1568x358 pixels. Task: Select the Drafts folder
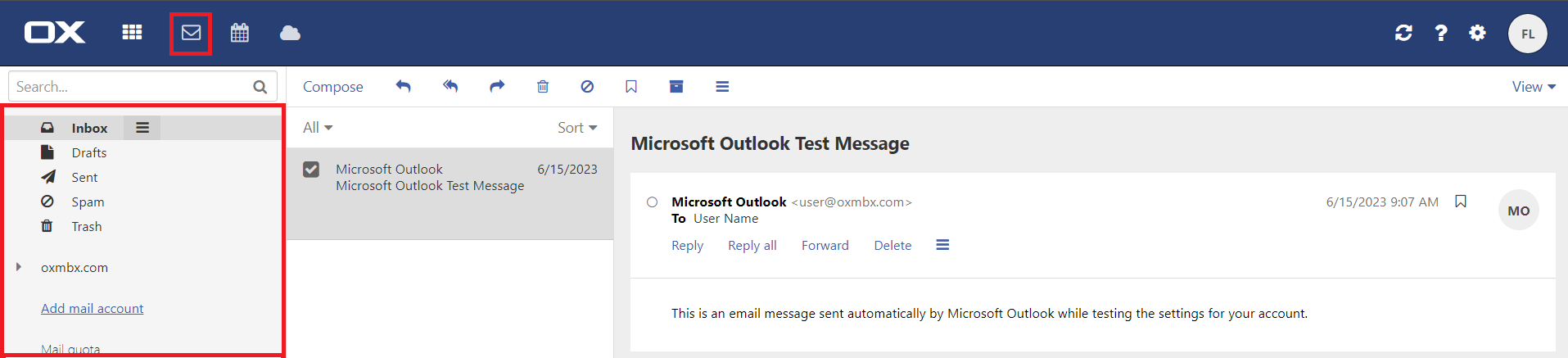click(88, 153)
